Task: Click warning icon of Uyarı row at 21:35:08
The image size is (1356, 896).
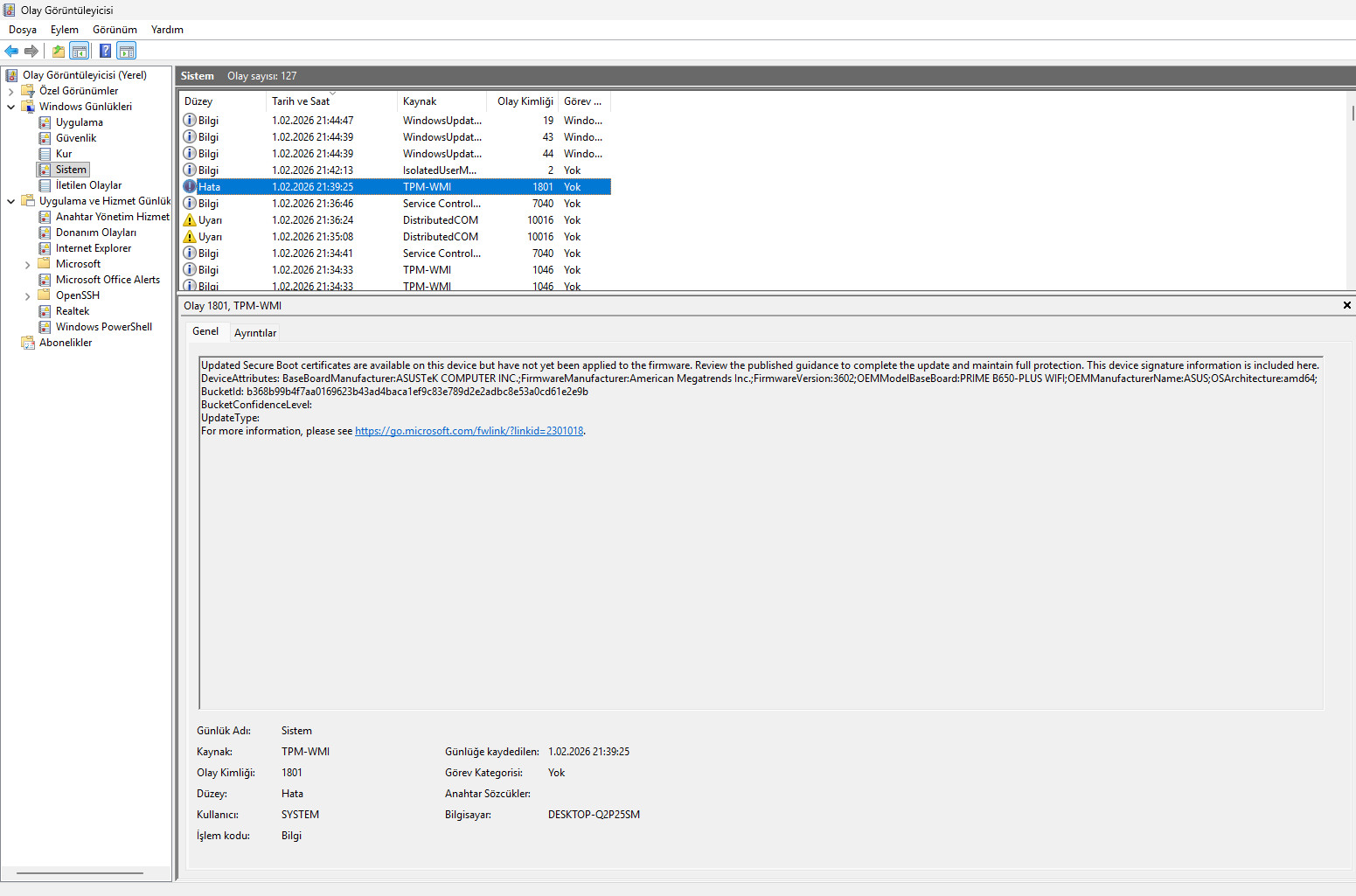Action: [190, 237]
